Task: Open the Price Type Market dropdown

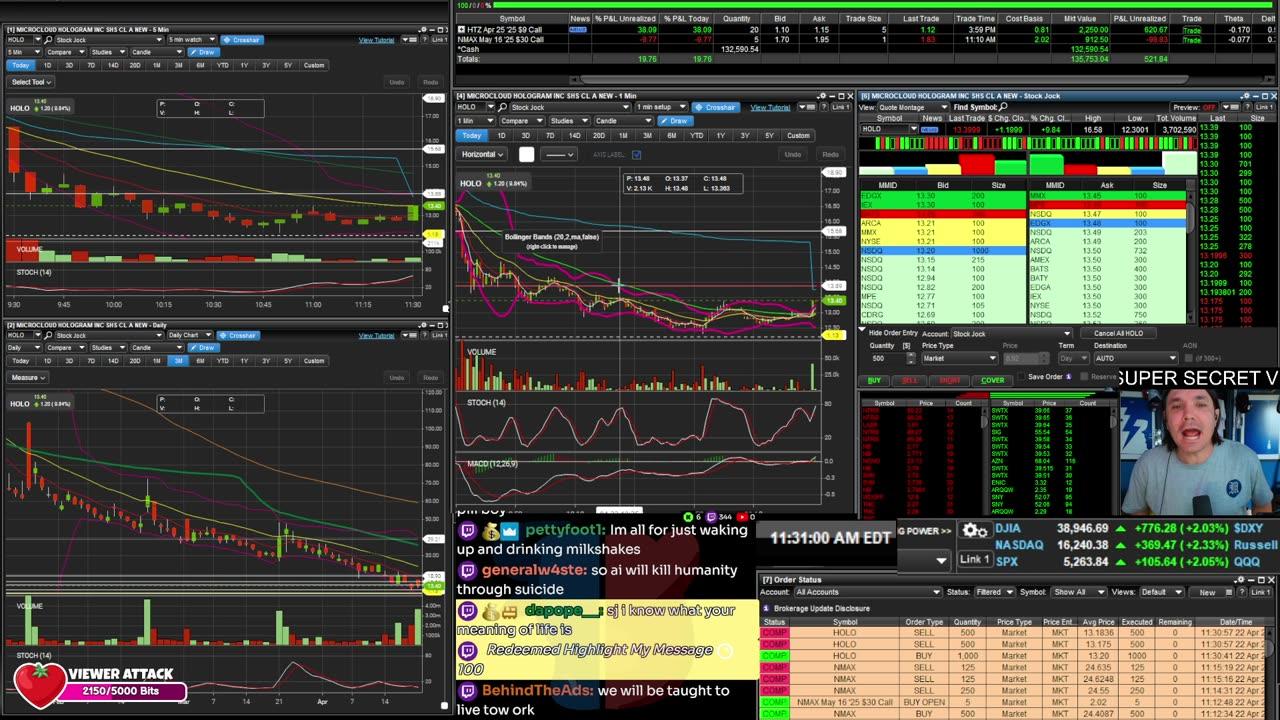Action: [960, 358]
